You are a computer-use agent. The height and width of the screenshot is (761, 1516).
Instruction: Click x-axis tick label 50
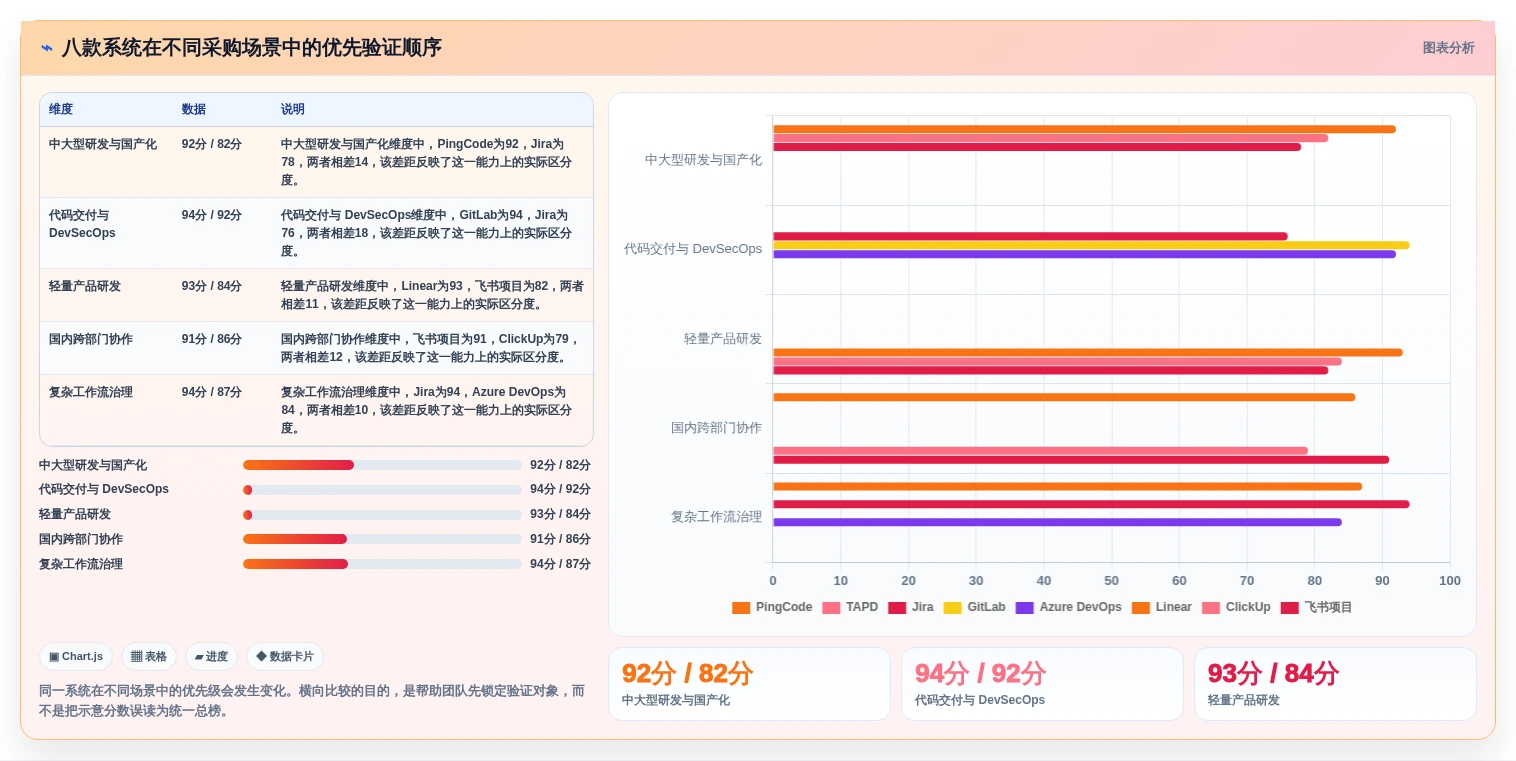[1111, 581]
